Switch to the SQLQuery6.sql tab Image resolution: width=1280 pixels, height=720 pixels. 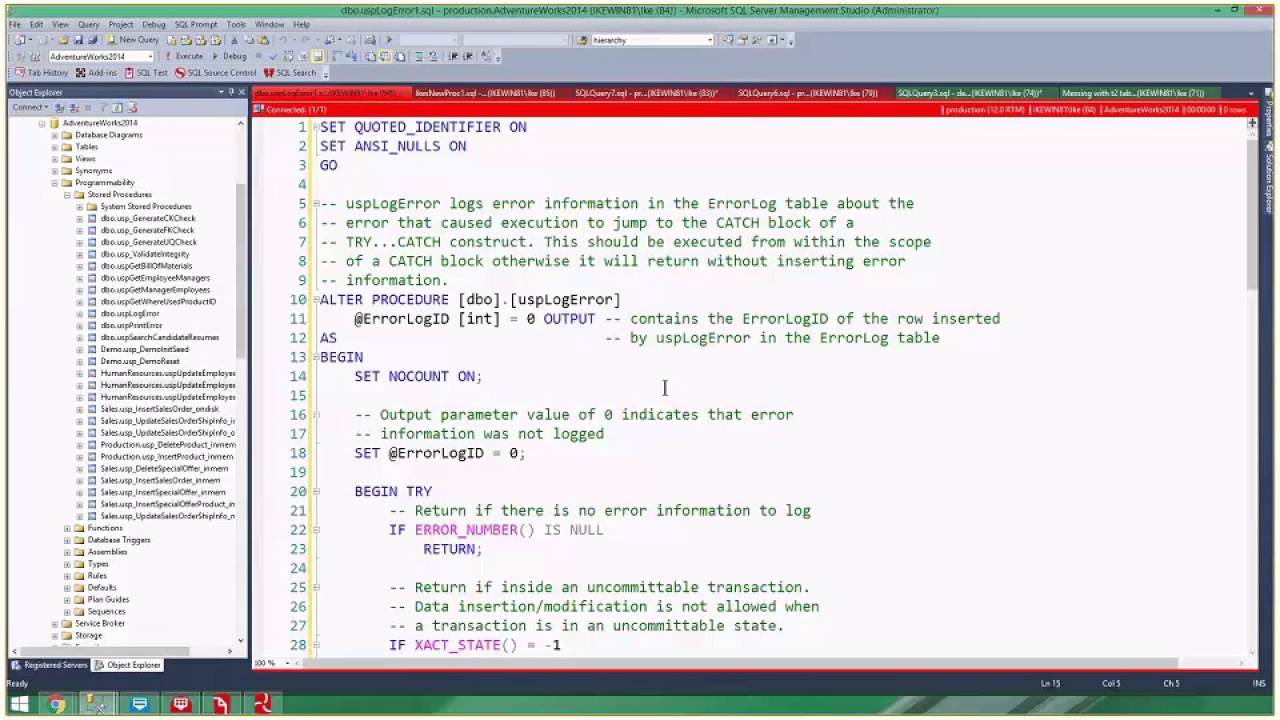click(x=807, y=93)
